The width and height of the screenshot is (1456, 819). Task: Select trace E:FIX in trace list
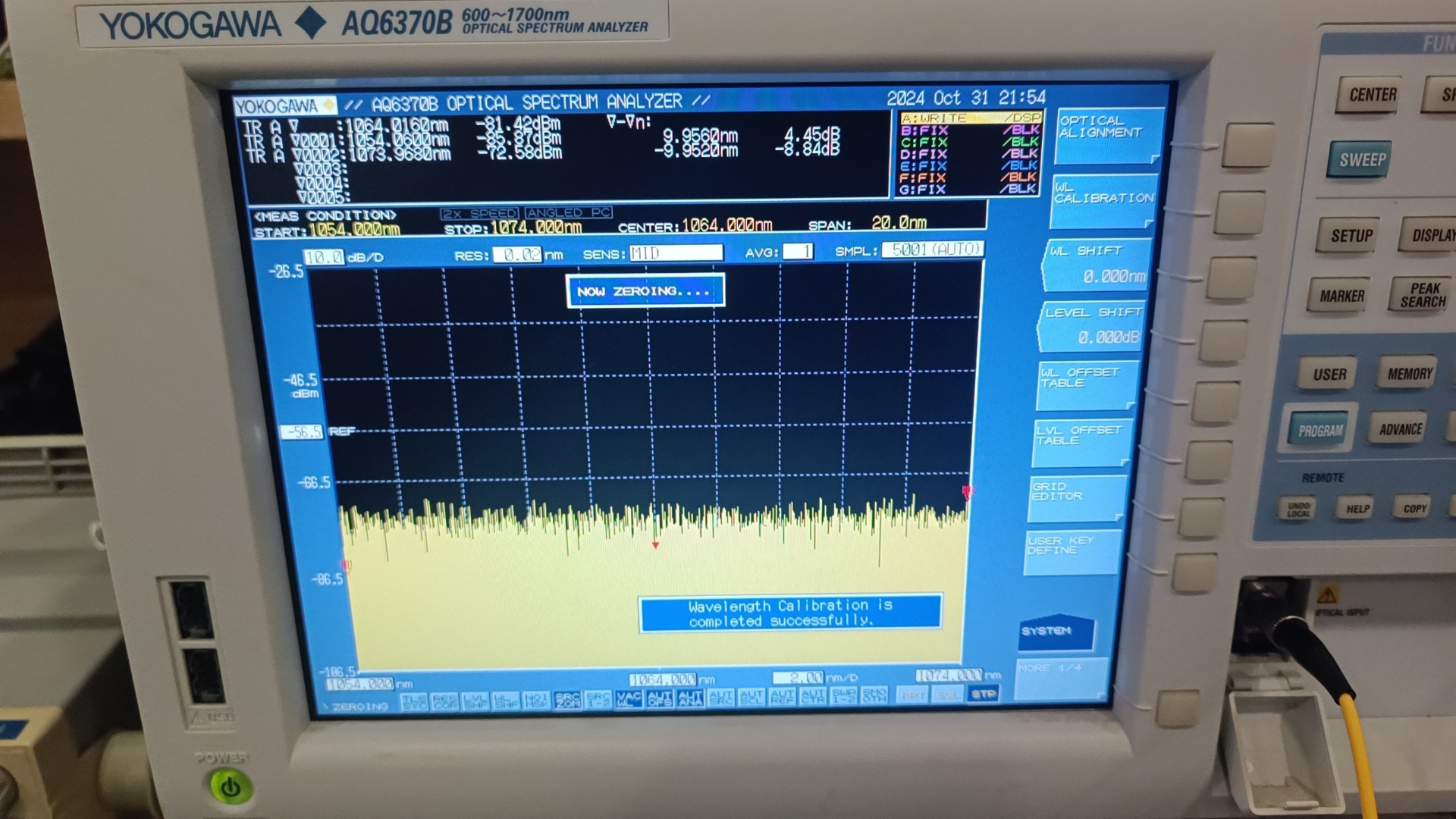point(968,166)
